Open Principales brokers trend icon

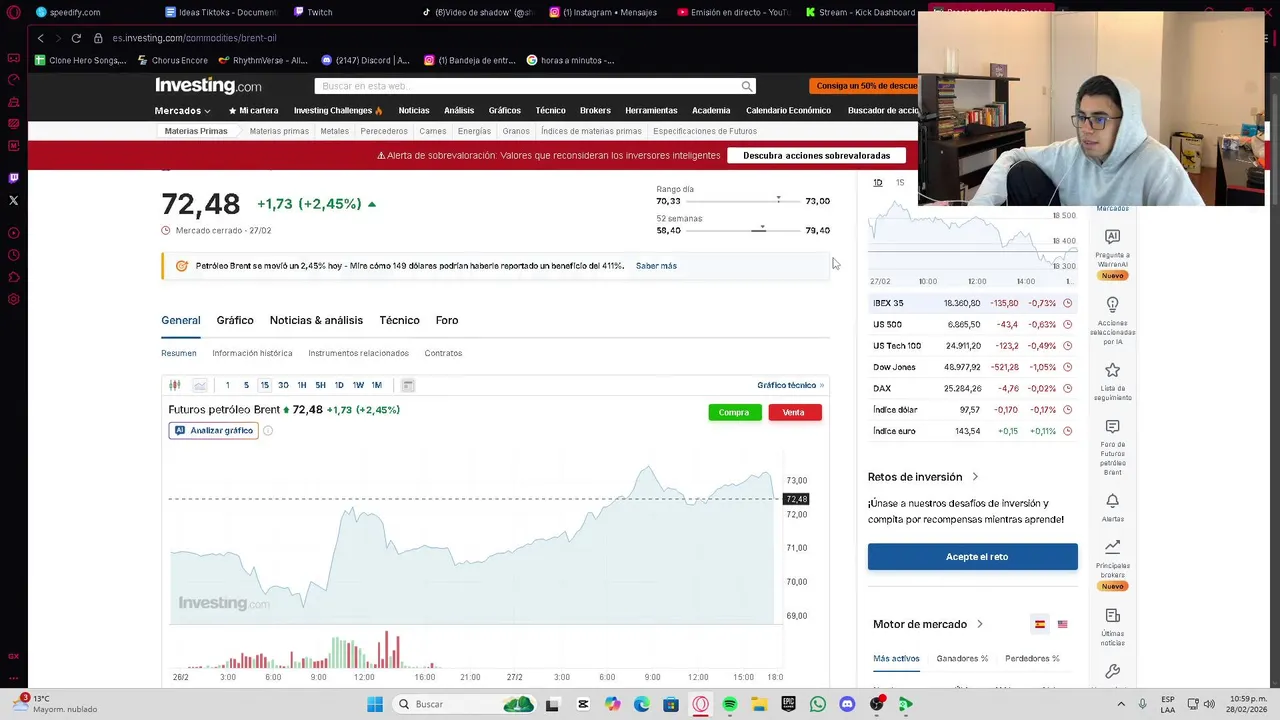click(1112, 547)
